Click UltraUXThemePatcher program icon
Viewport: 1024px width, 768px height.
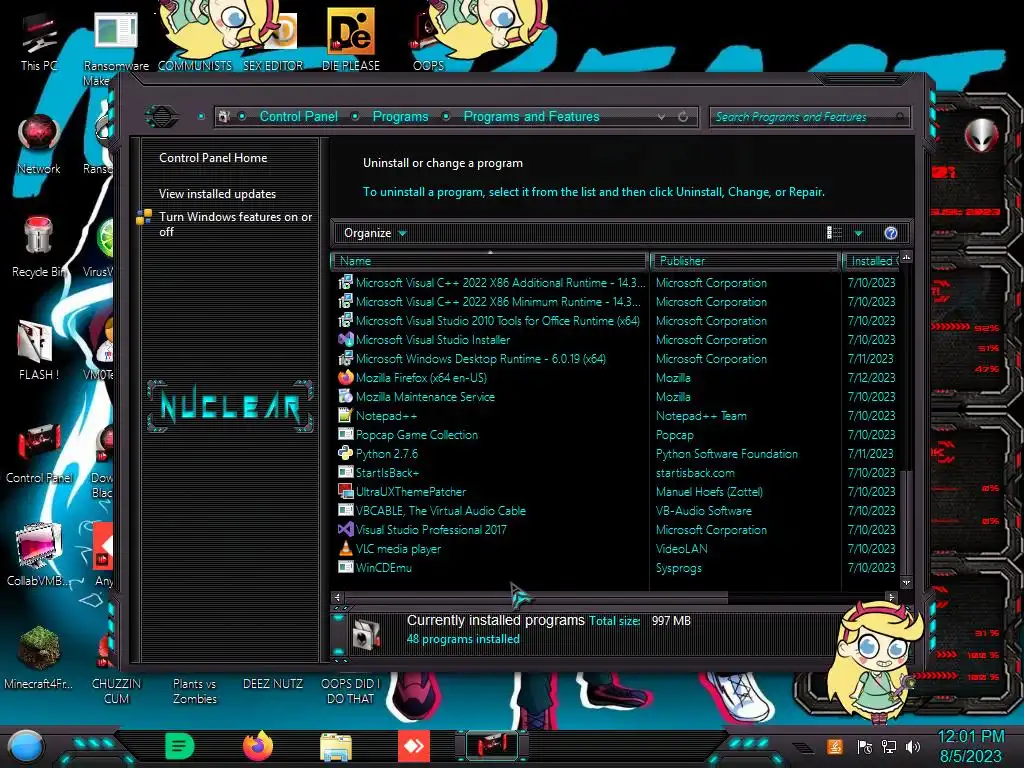pos(345,491)
